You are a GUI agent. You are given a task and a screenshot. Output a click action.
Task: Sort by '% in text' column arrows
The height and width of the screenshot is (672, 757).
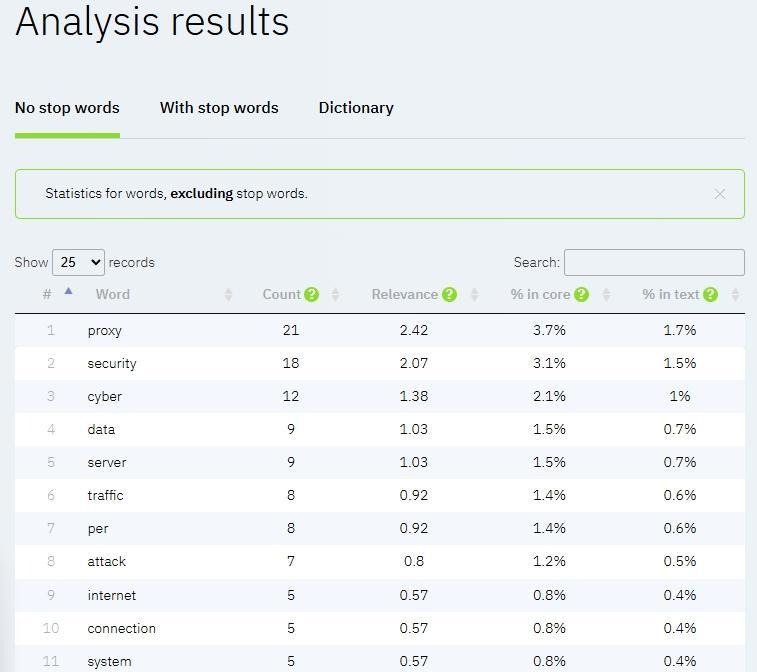[x=735, y=294]
